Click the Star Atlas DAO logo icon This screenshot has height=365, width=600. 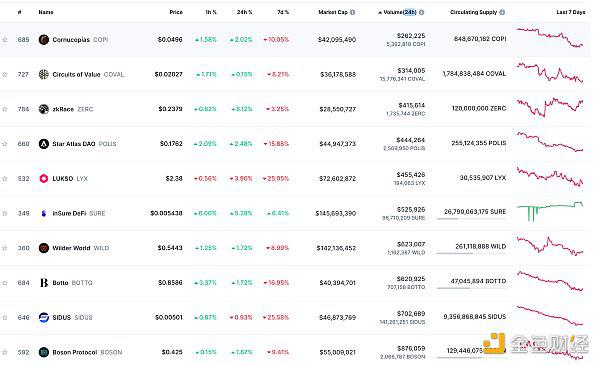44,144
